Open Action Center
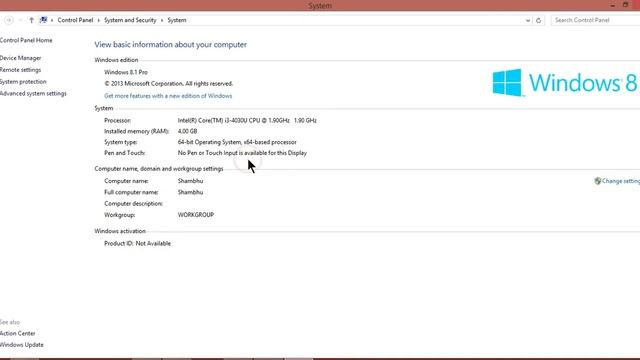The height and width of the screenshot is (360, 640). [18, 333]
